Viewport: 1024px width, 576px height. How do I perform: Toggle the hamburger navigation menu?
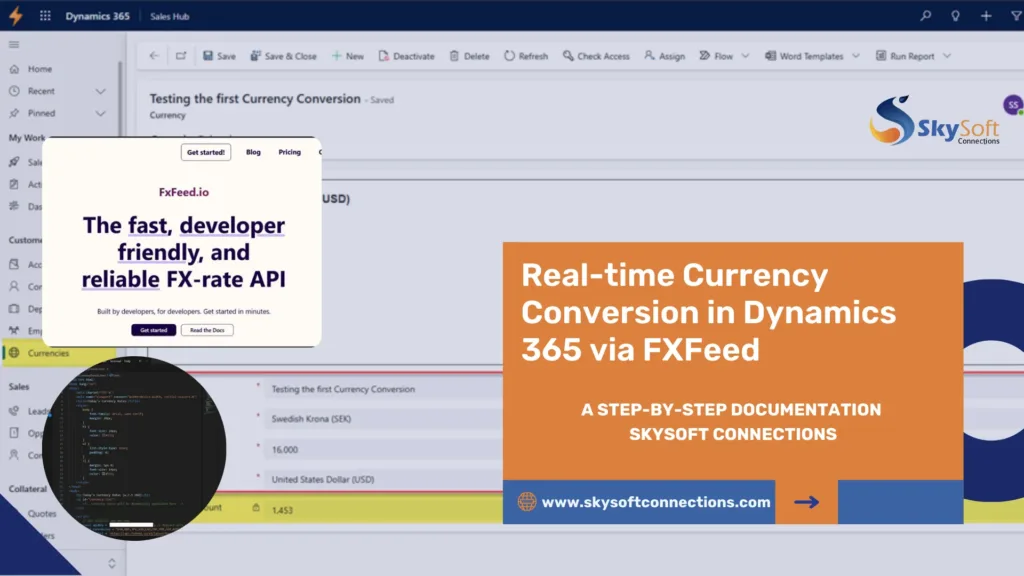click(14, 45)
